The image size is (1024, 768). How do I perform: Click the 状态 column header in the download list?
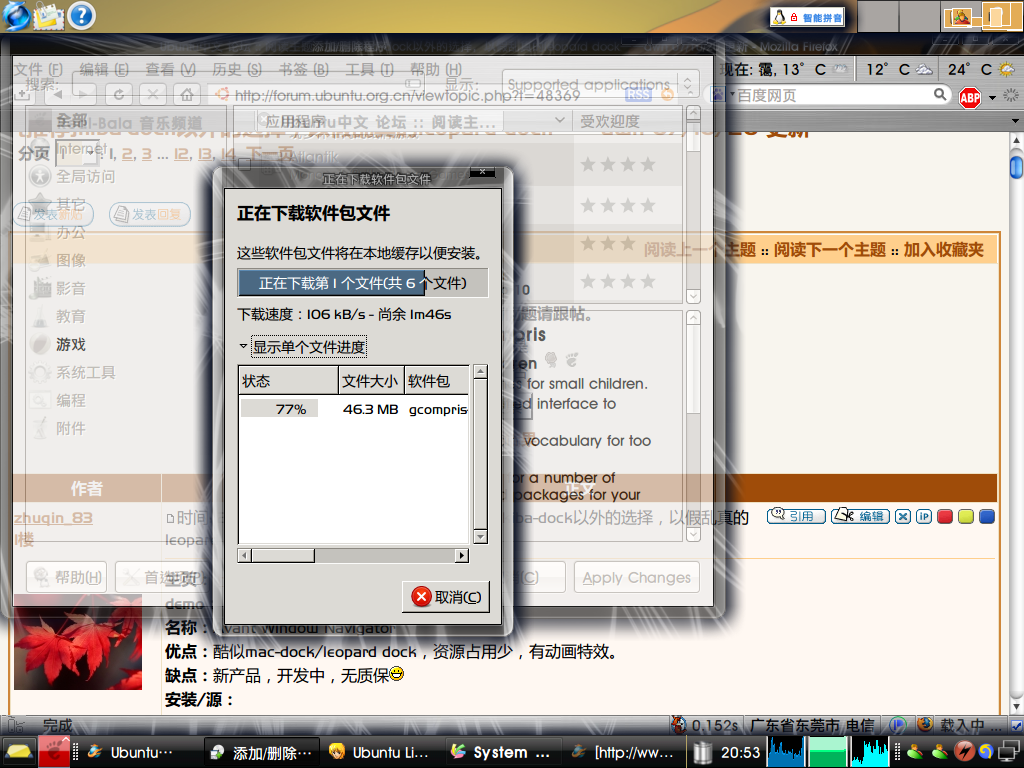[x=289, y=381]
